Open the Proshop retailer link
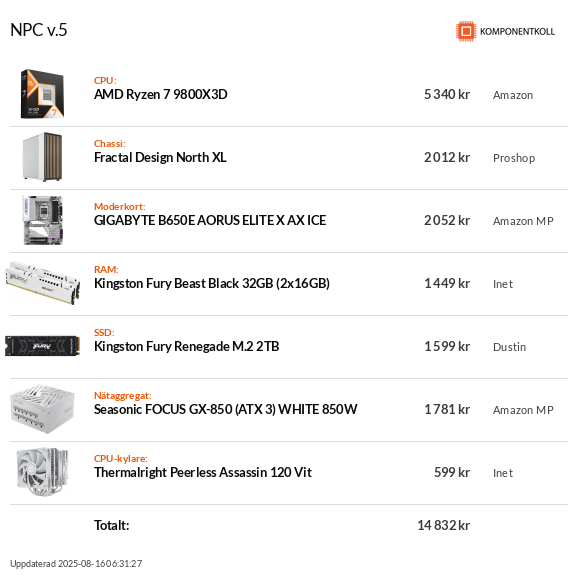The image size is (577, 577). click(514, 158)
